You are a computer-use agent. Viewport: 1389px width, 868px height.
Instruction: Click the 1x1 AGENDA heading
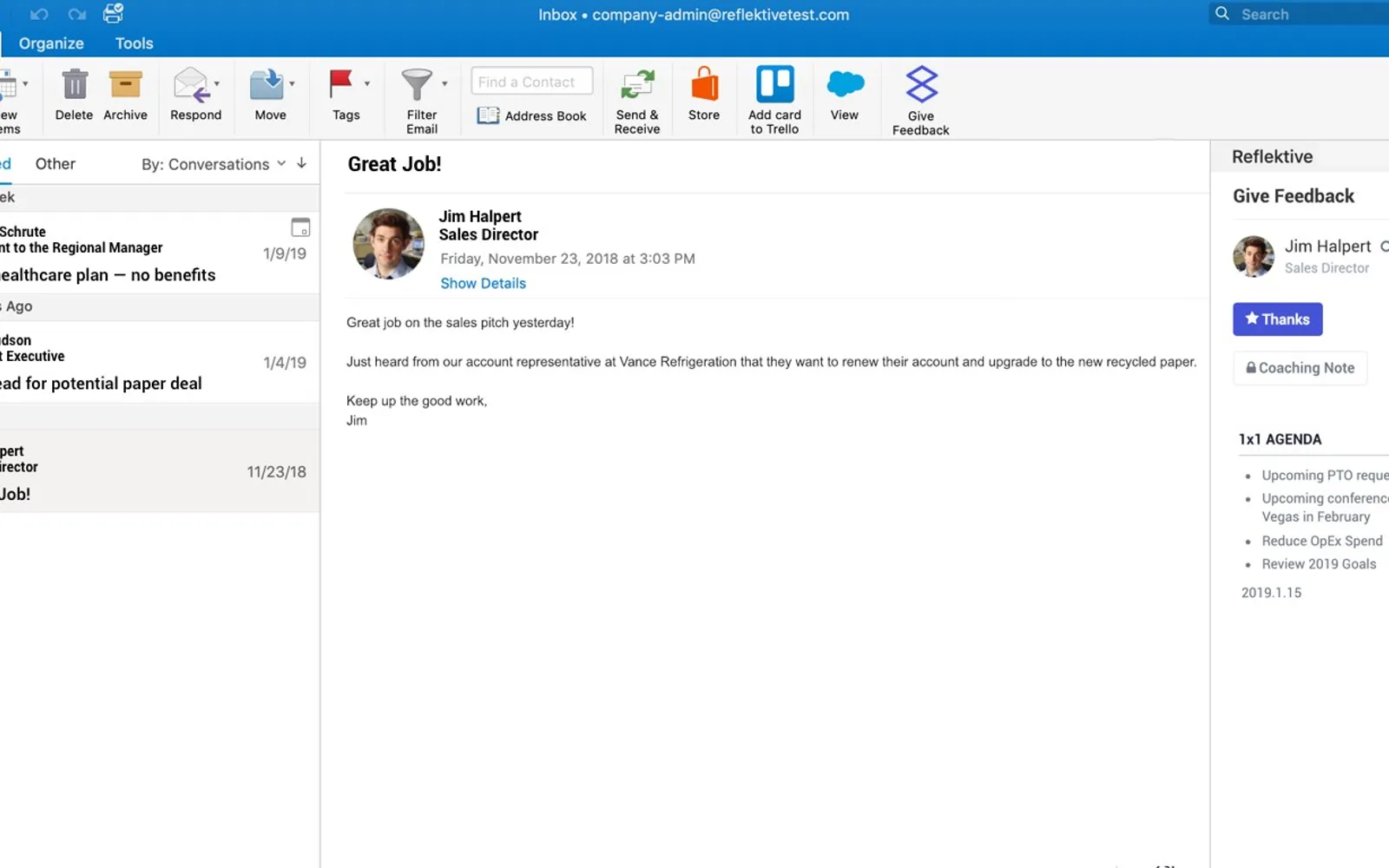tap(1280, 439)
